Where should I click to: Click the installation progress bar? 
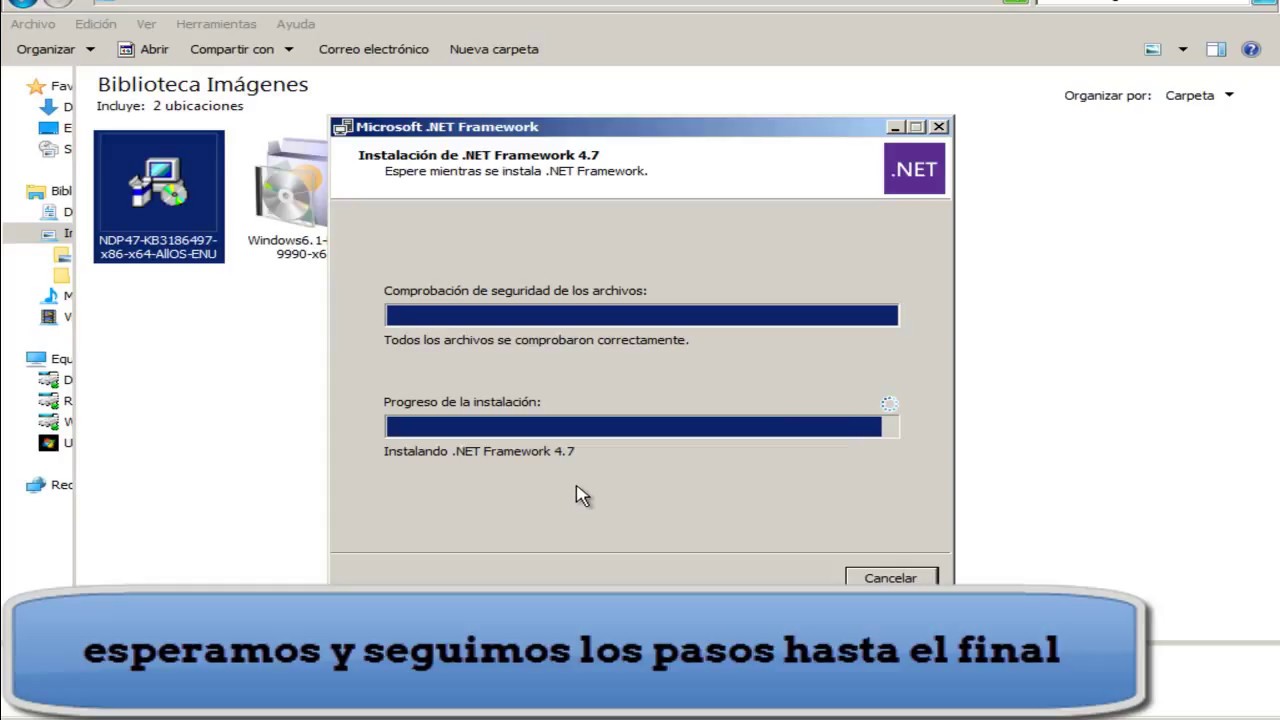[x=642, y=427]
